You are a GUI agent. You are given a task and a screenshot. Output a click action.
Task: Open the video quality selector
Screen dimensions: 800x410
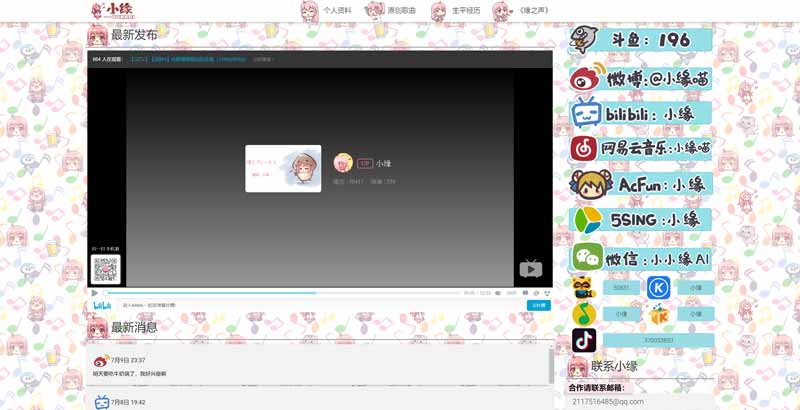pos(511,293)
